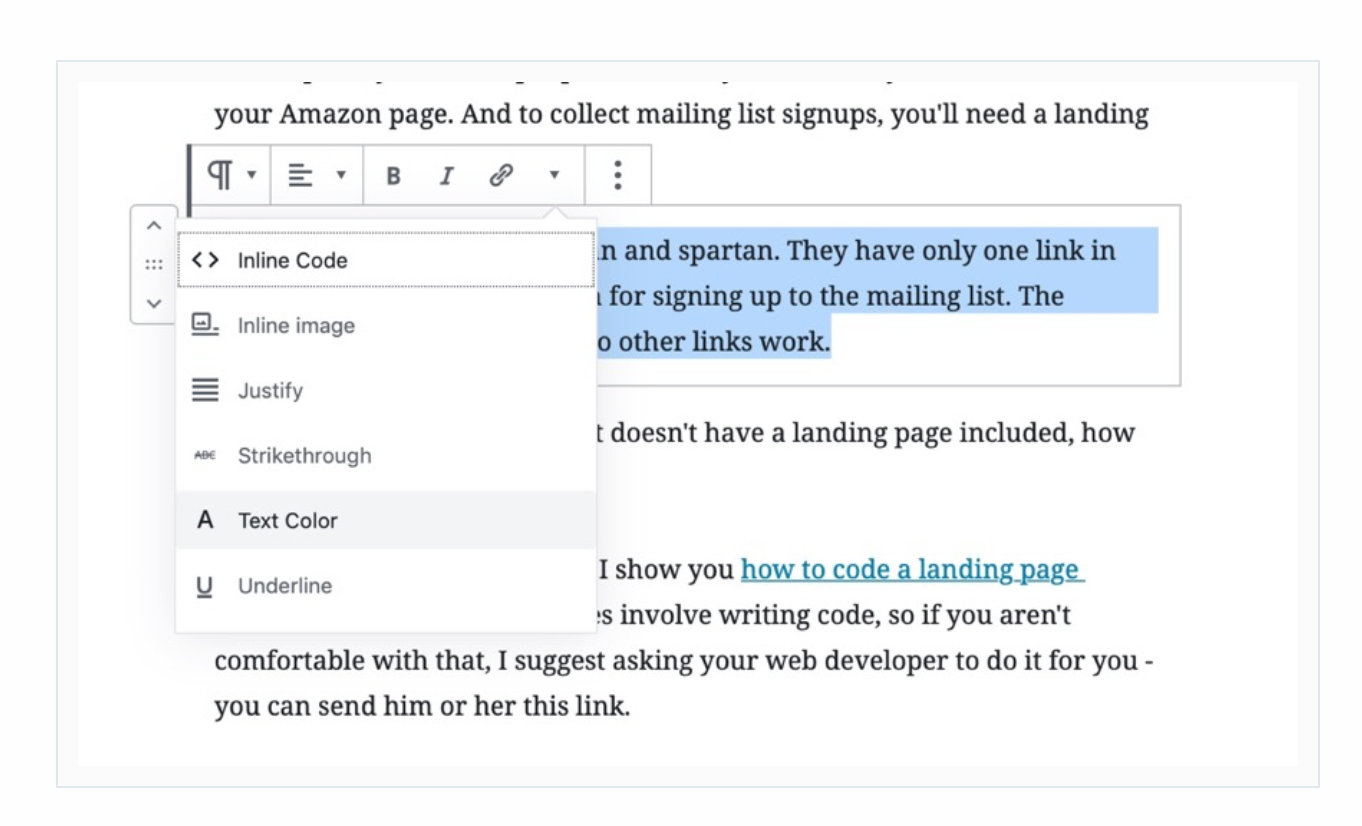Open the 'how to code a landing page' link

coord(910,570)
